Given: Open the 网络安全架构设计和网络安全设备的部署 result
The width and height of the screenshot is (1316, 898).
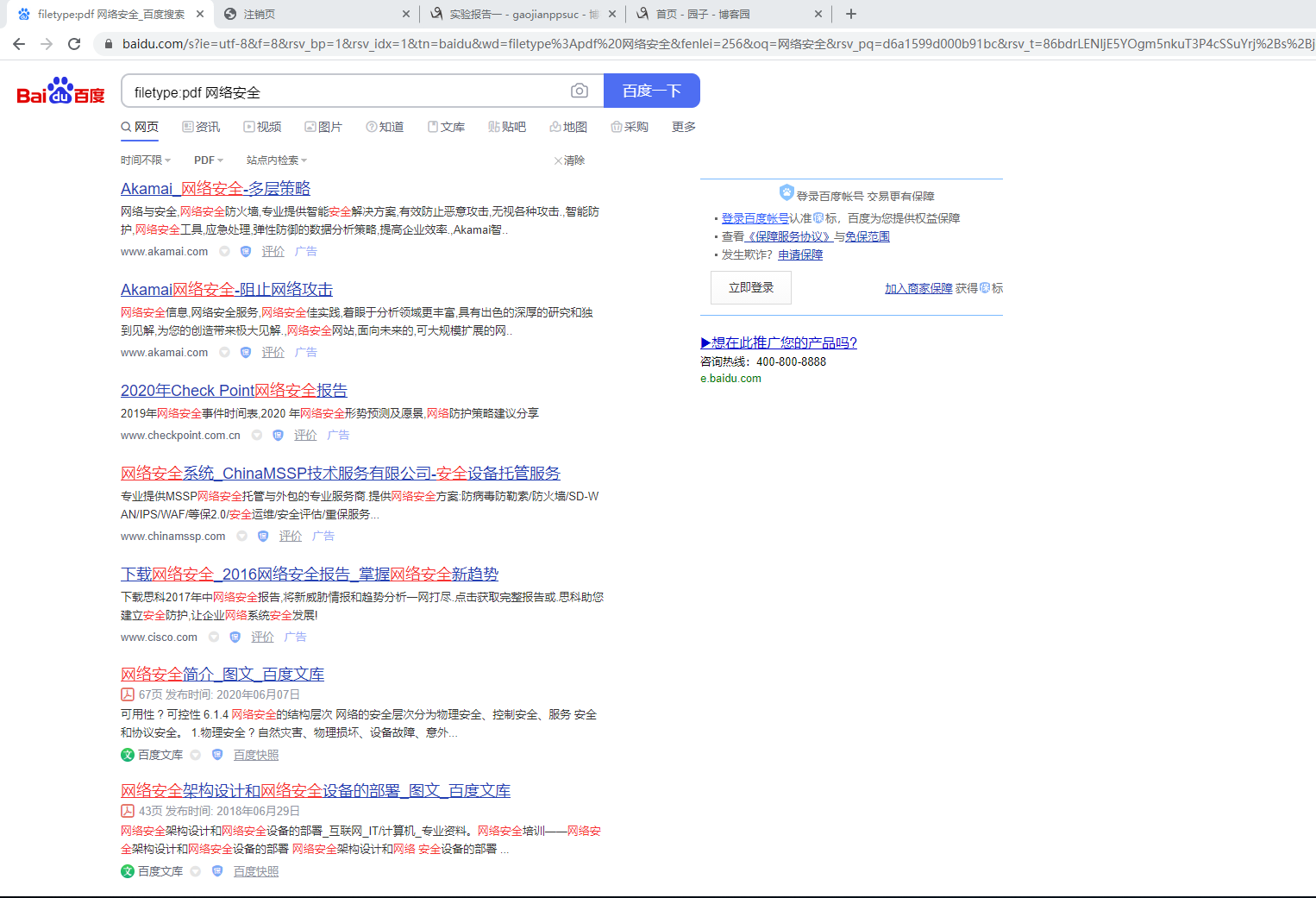Looking at the screenshot, I should pos(316,791).
